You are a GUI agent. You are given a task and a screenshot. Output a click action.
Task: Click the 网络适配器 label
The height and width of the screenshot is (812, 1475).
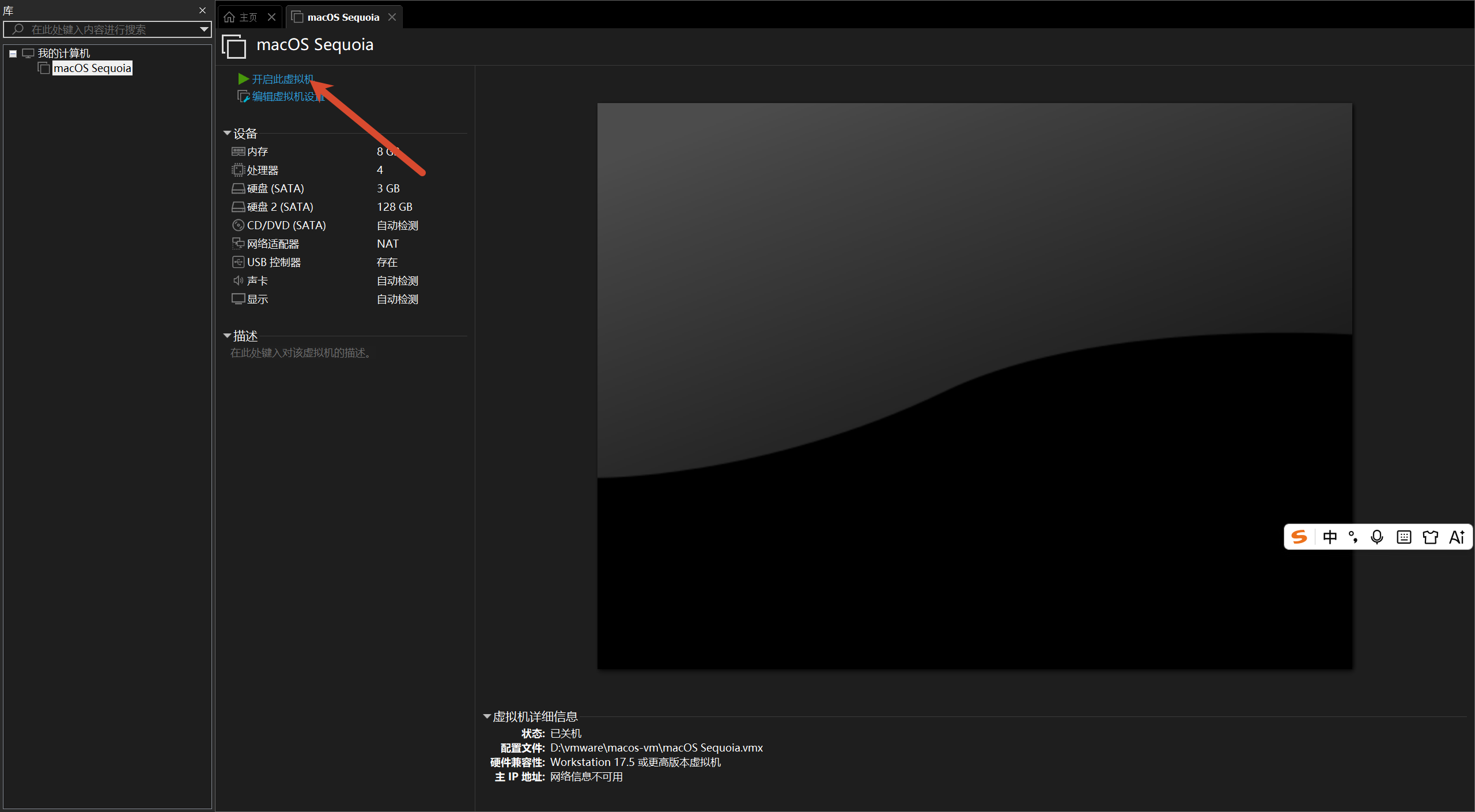pos(273,244)
